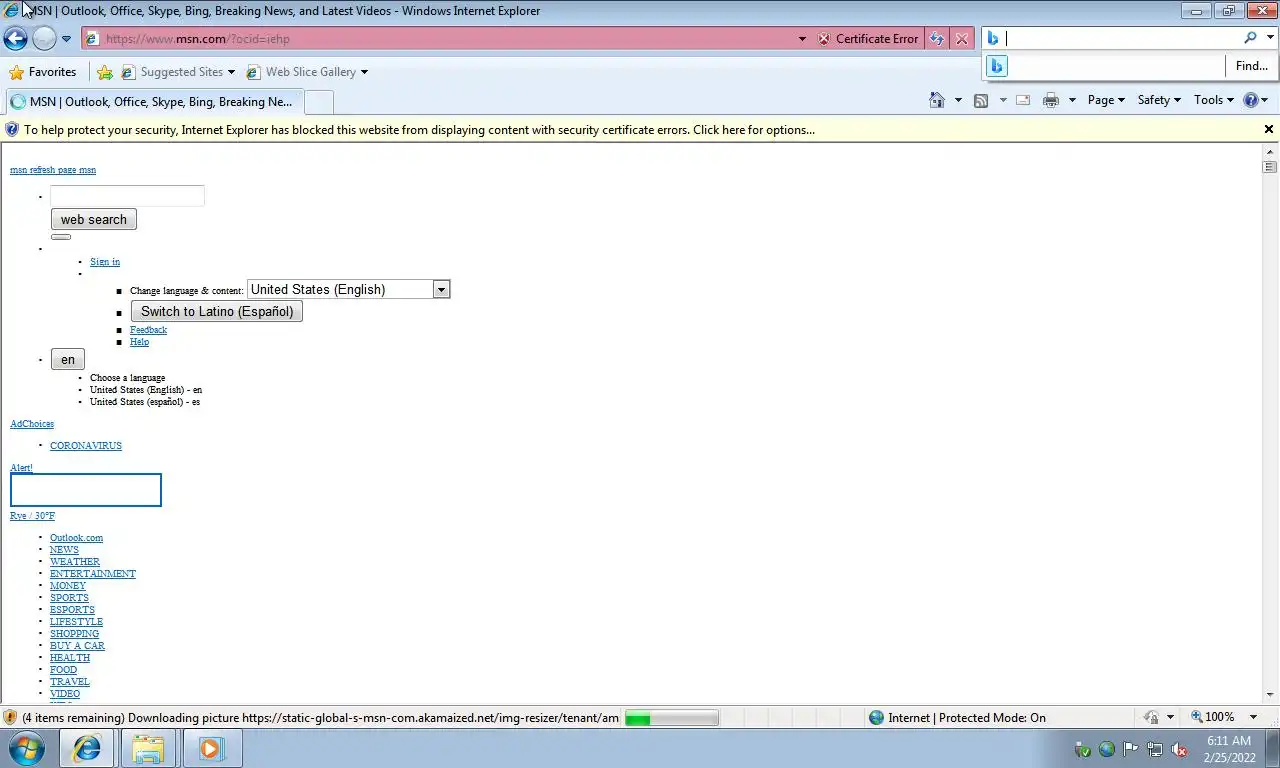Expand the Print options dropdown arrow

click(1072, 100)
